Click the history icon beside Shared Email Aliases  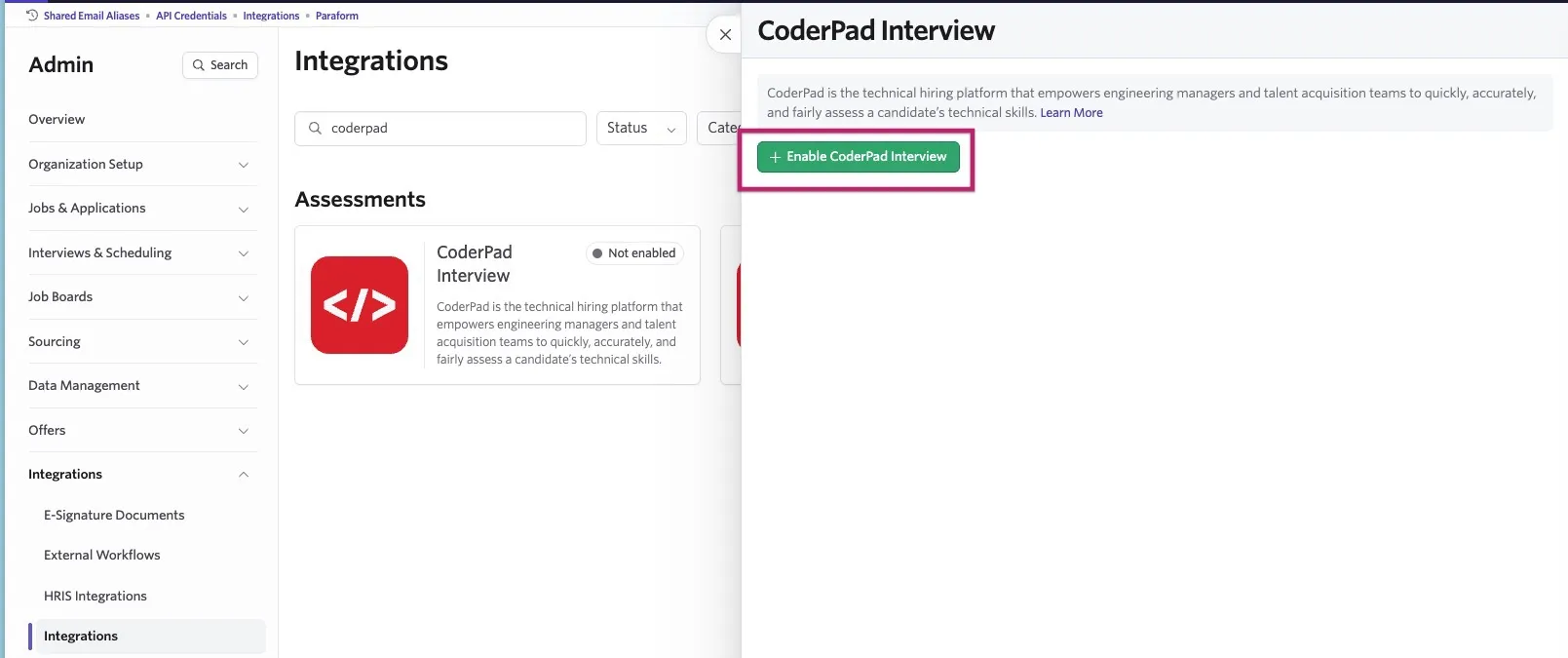pyautogui.click(x=32, y=16)
